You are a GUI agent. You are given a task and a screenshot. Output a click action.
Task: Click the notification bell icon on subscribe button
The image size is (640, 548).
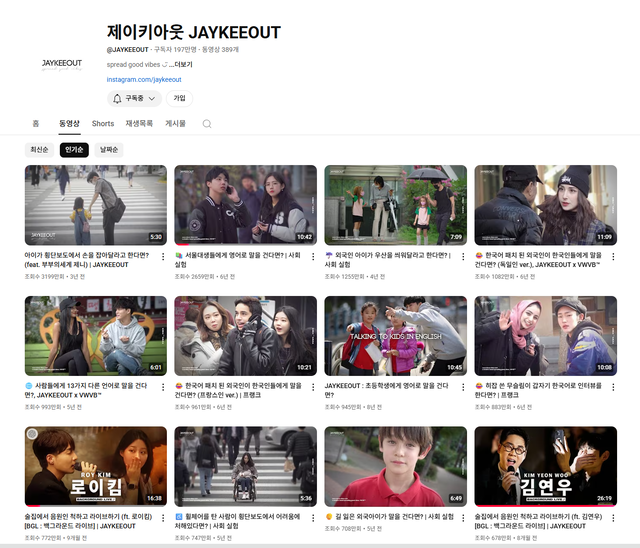[117, 98]
